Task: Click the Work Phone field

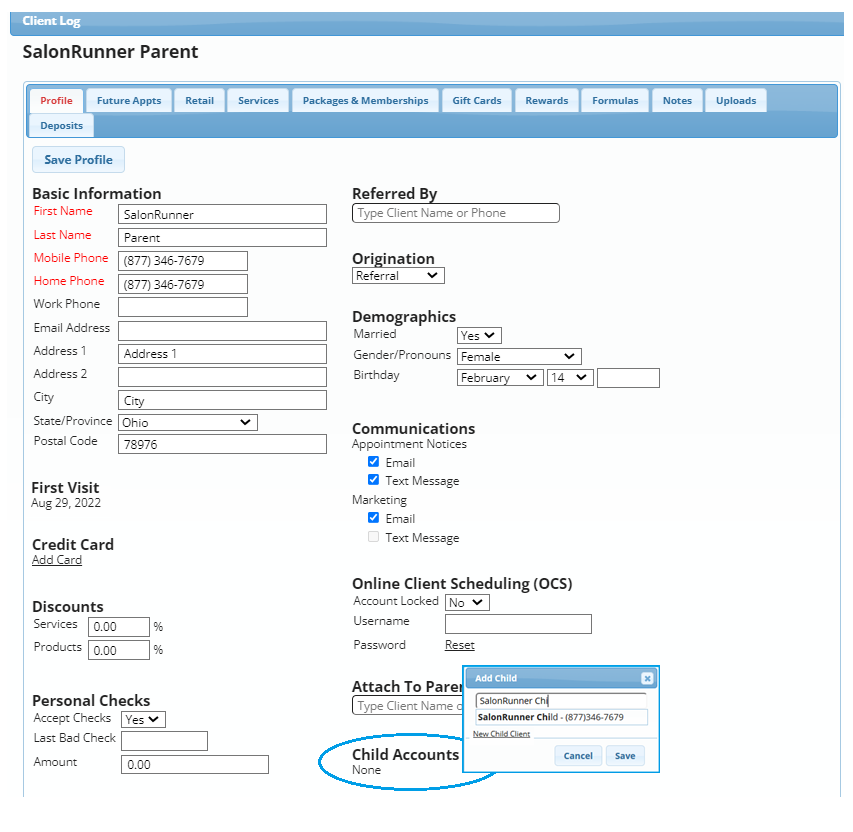Action: [x=183, y=307]
